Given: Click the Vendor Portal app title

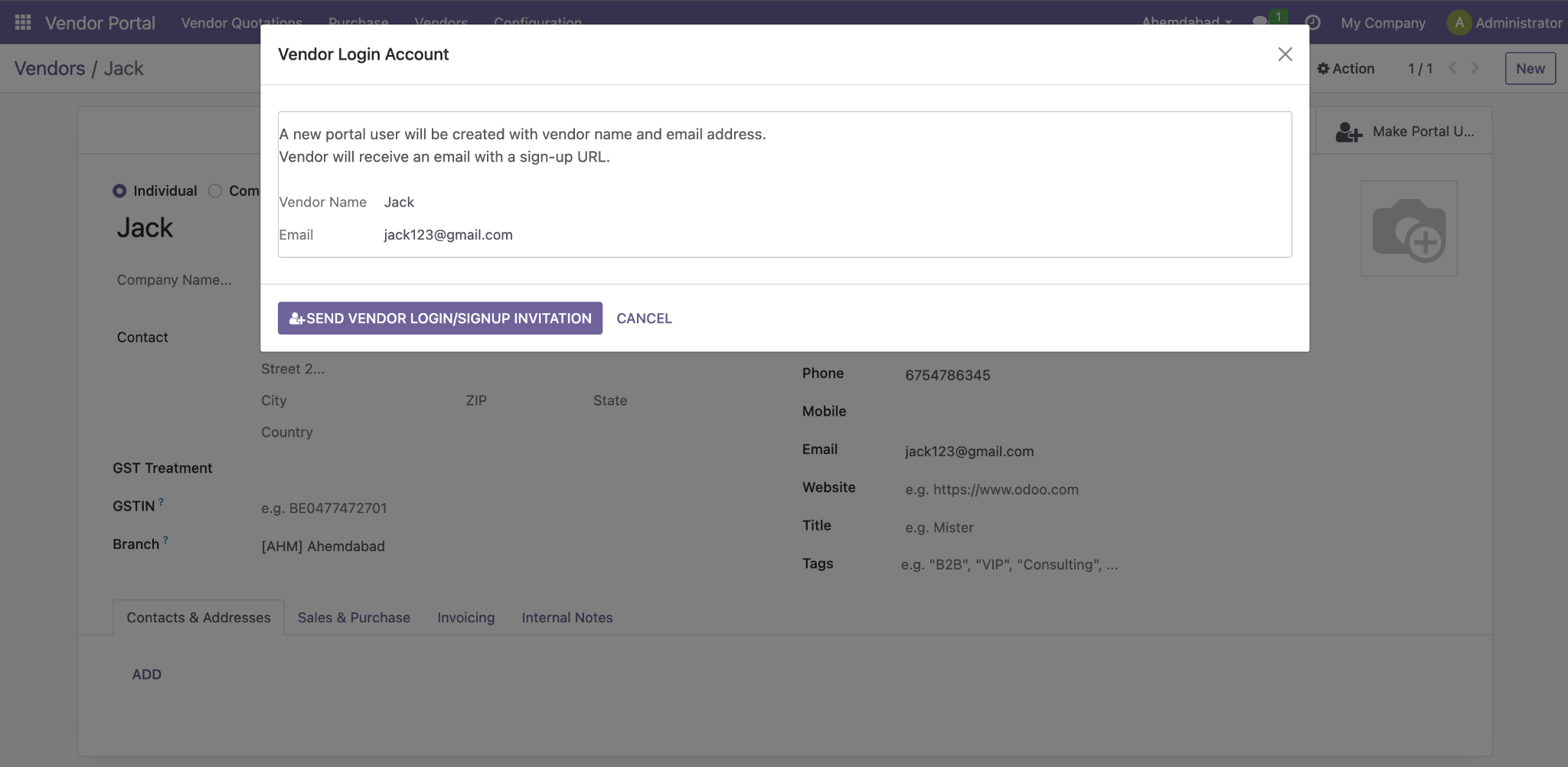Looking at the screenshot, I should pos(100,23).
